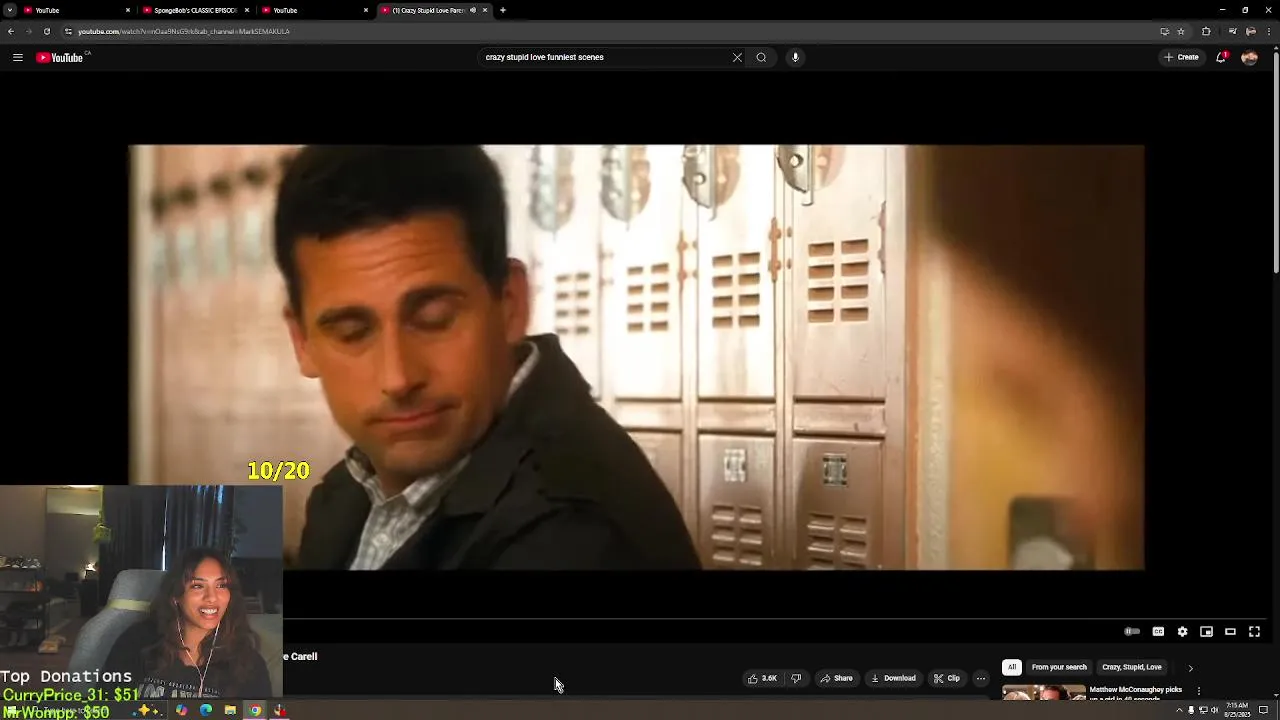Screen dimensions: 1280x720
Task: Switch to the SpongeBob's CLASSIC EPISODES tab
Action: tap(195, 10)
